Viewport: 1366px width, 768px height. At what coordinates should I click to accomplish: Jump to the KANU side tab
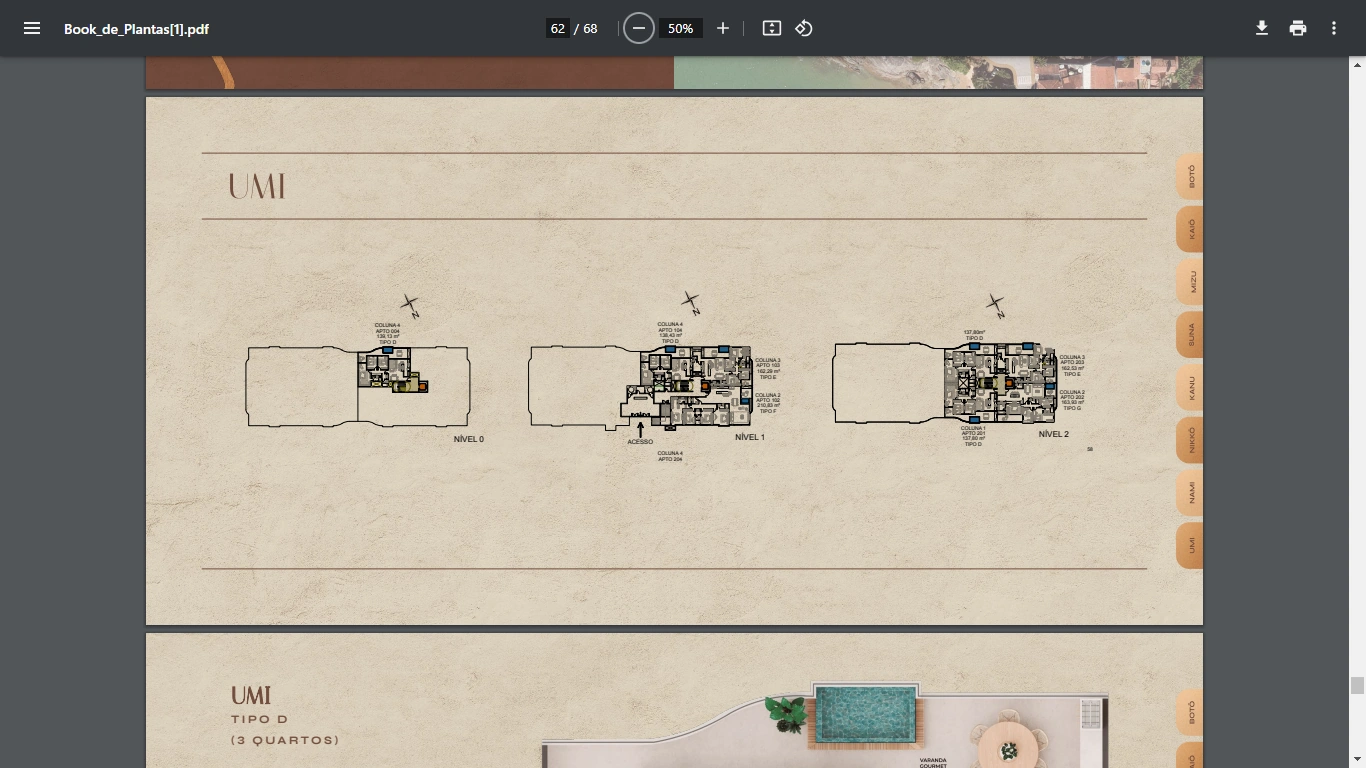(1190, 387)
